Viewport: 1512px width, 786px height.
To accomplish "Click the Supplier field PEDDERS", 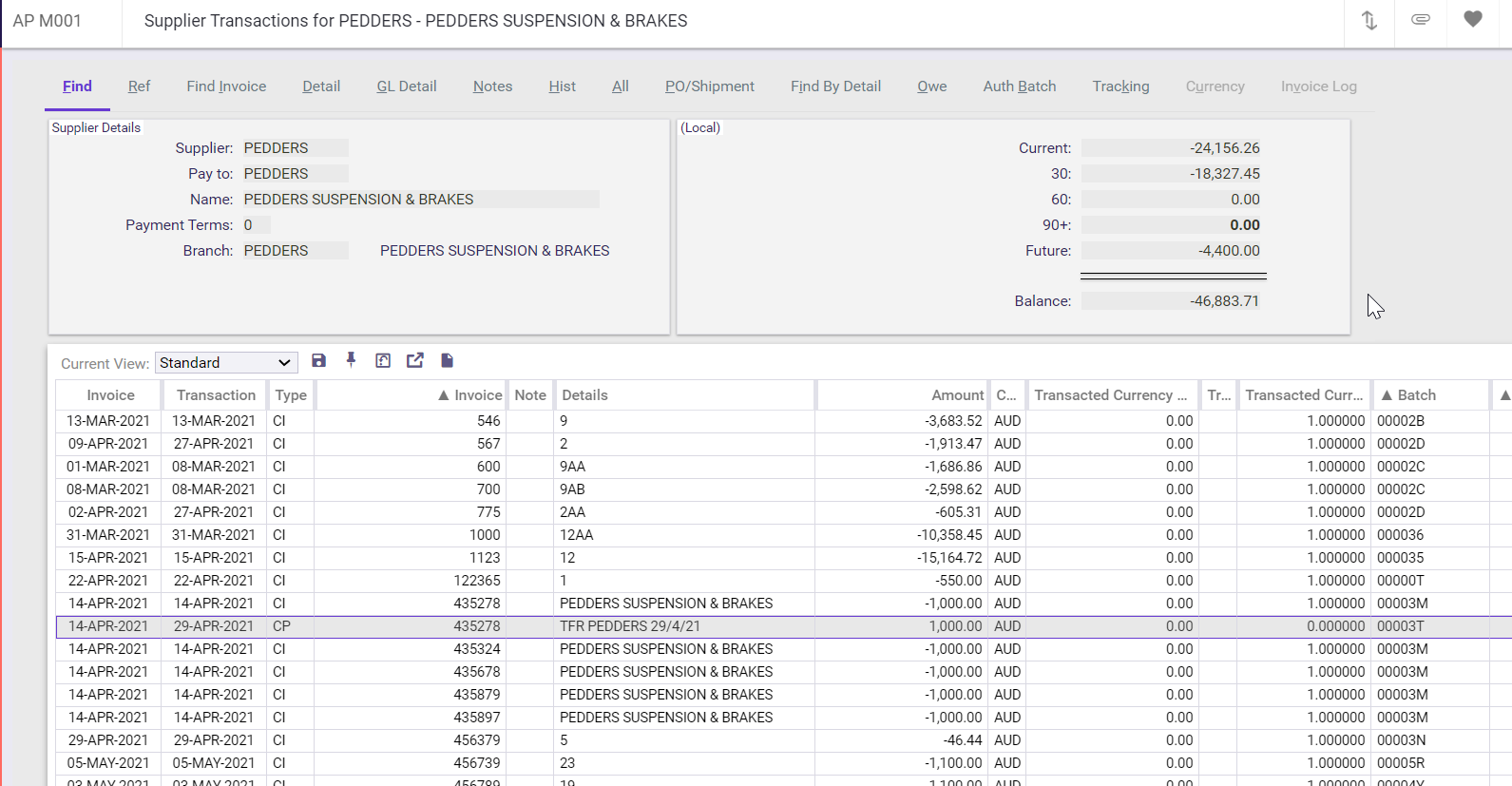I will [x=296, y=148].
